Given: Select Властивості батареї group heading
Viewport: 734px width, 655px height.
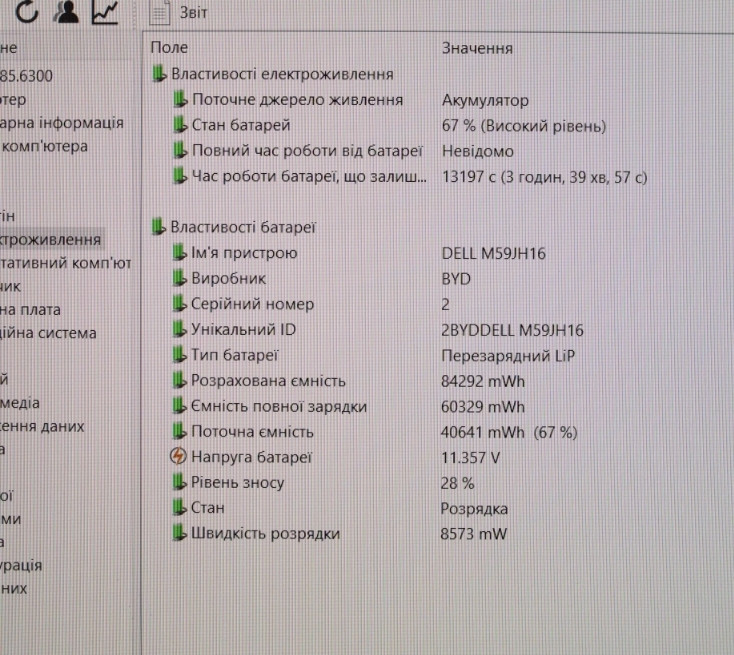Looking at the screenshot, I should (x=243, y=227).
